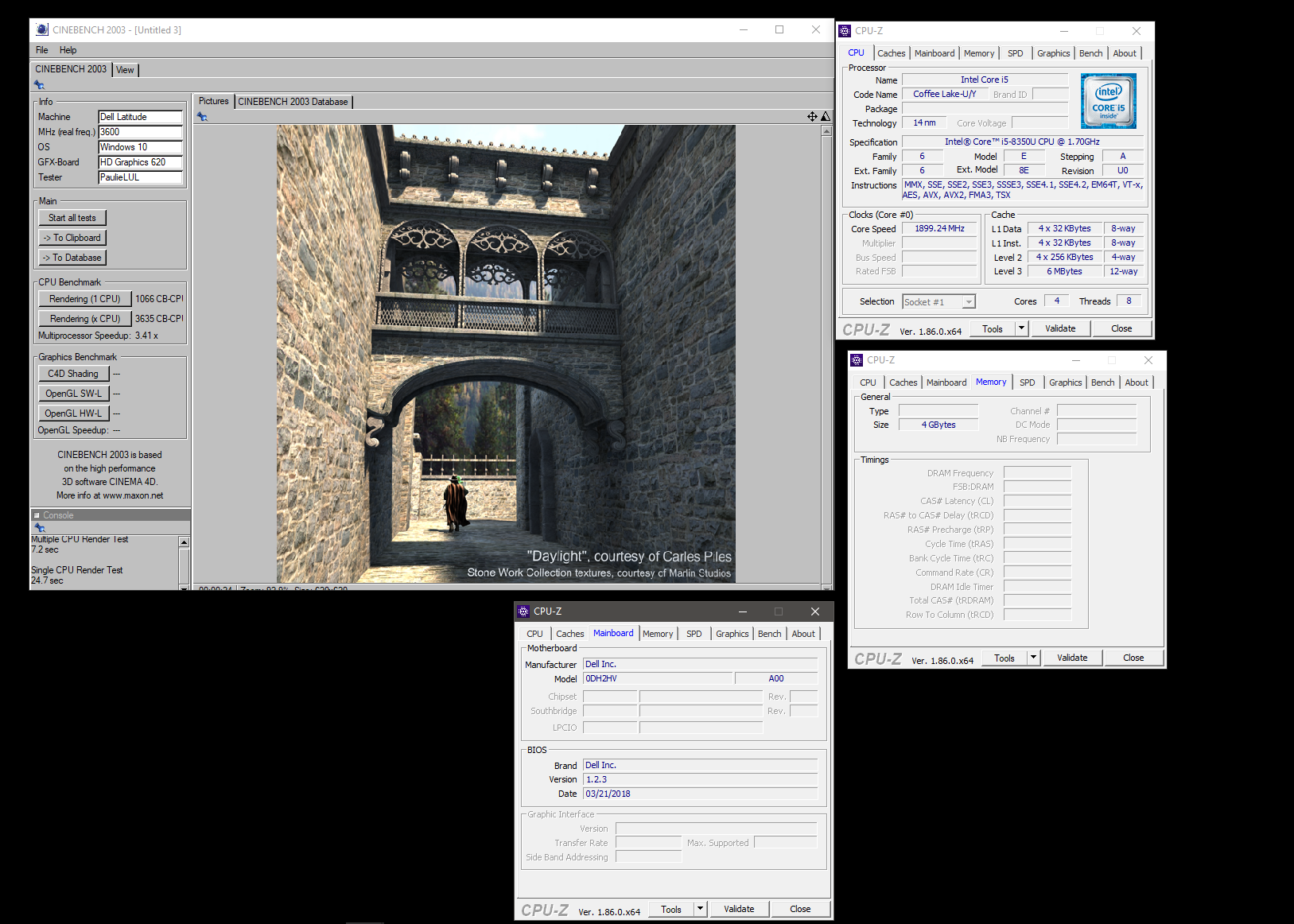Viewport: 1294px width, 924px height.
Task: Click the Start all tests button
Action: tap(72, 218)
